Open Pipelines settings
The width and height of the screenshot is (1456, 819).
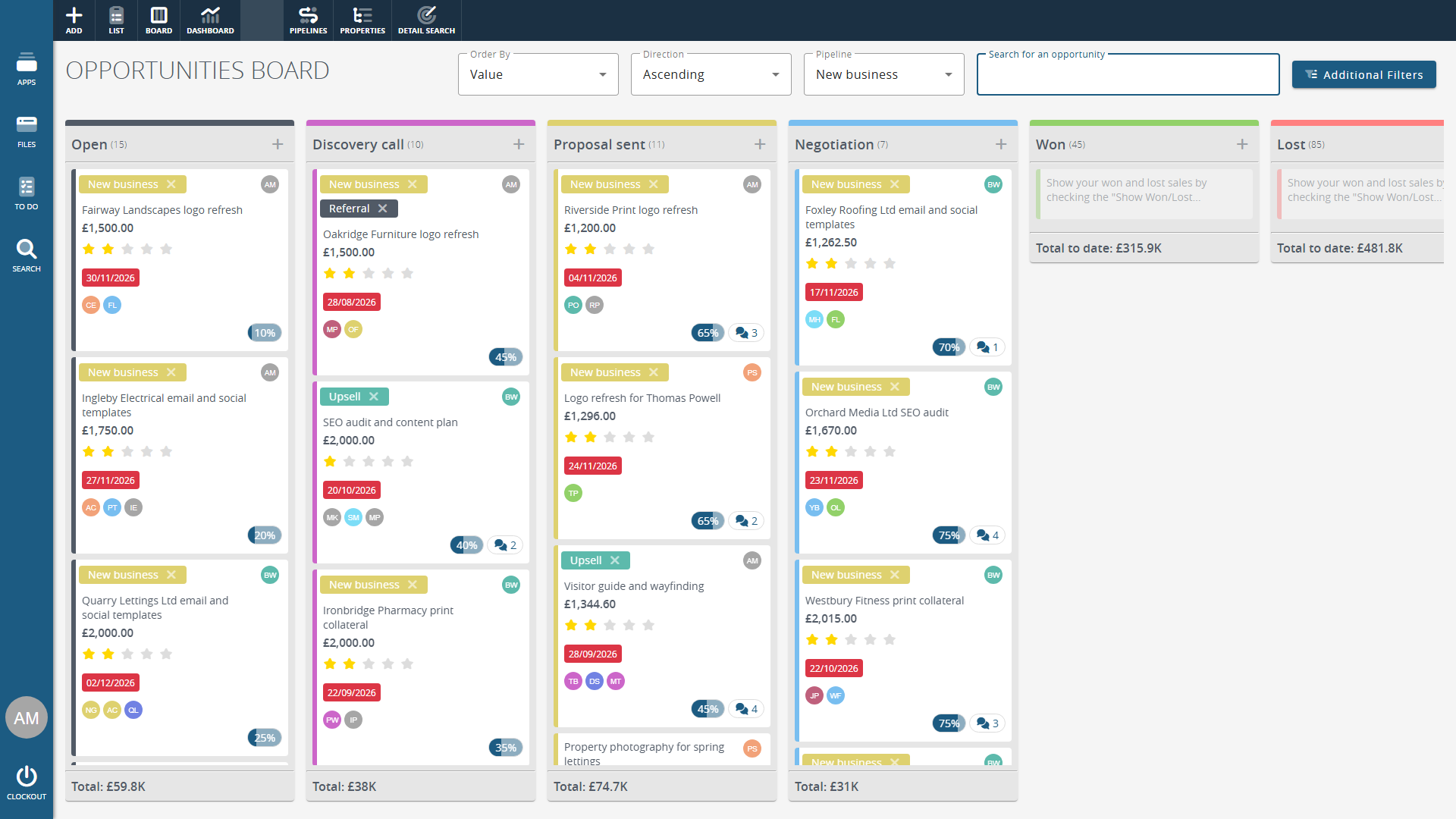(x=308, y=20)
